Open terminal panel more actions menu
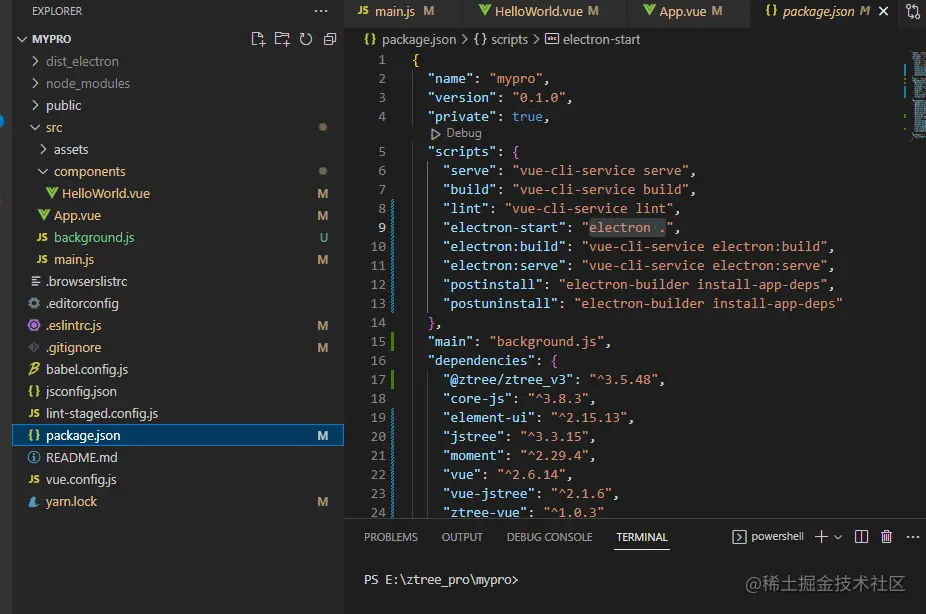 tap(913, 537)
